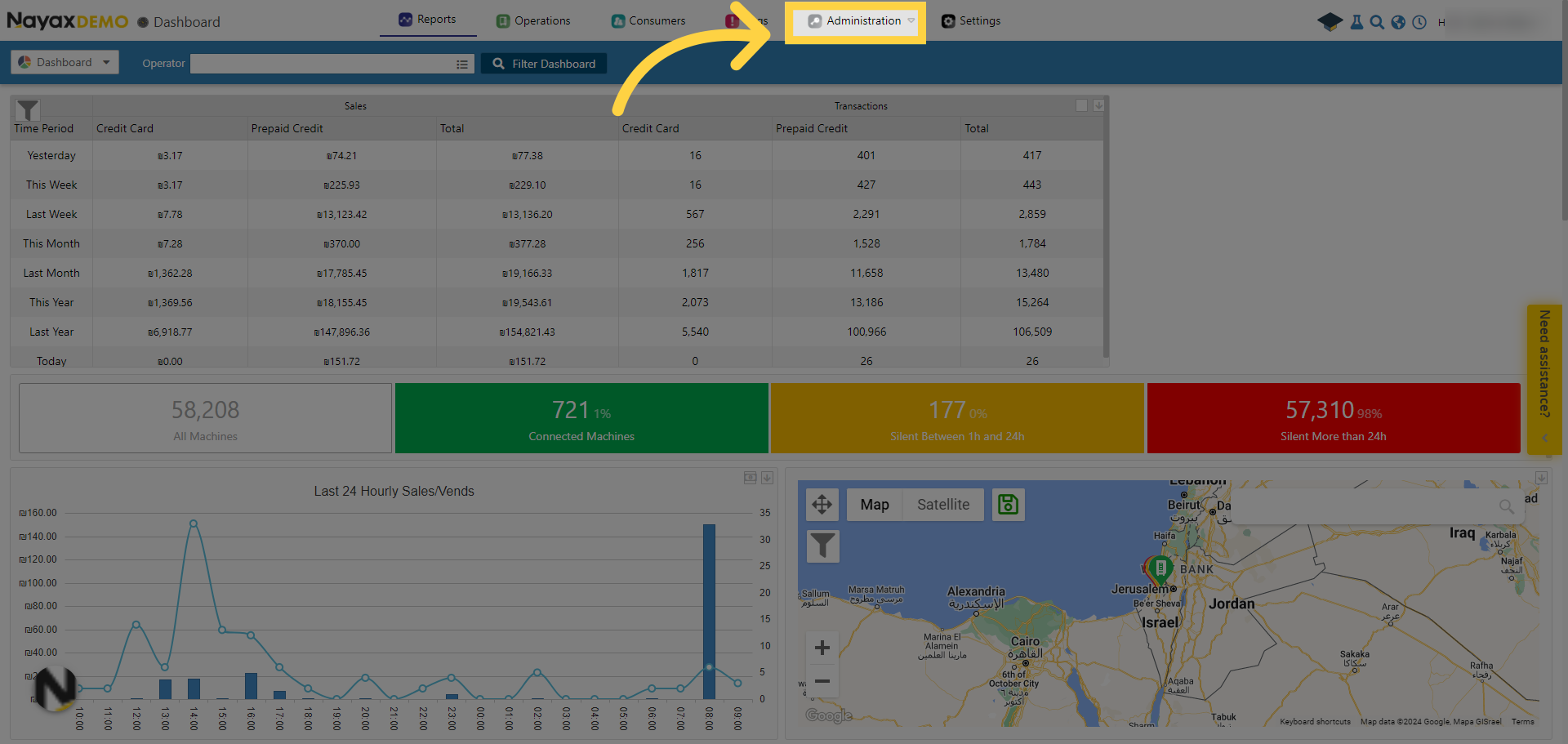Open Keyboard shortcuts link on the map
Screen dimensions: 1568x744
1315,722
